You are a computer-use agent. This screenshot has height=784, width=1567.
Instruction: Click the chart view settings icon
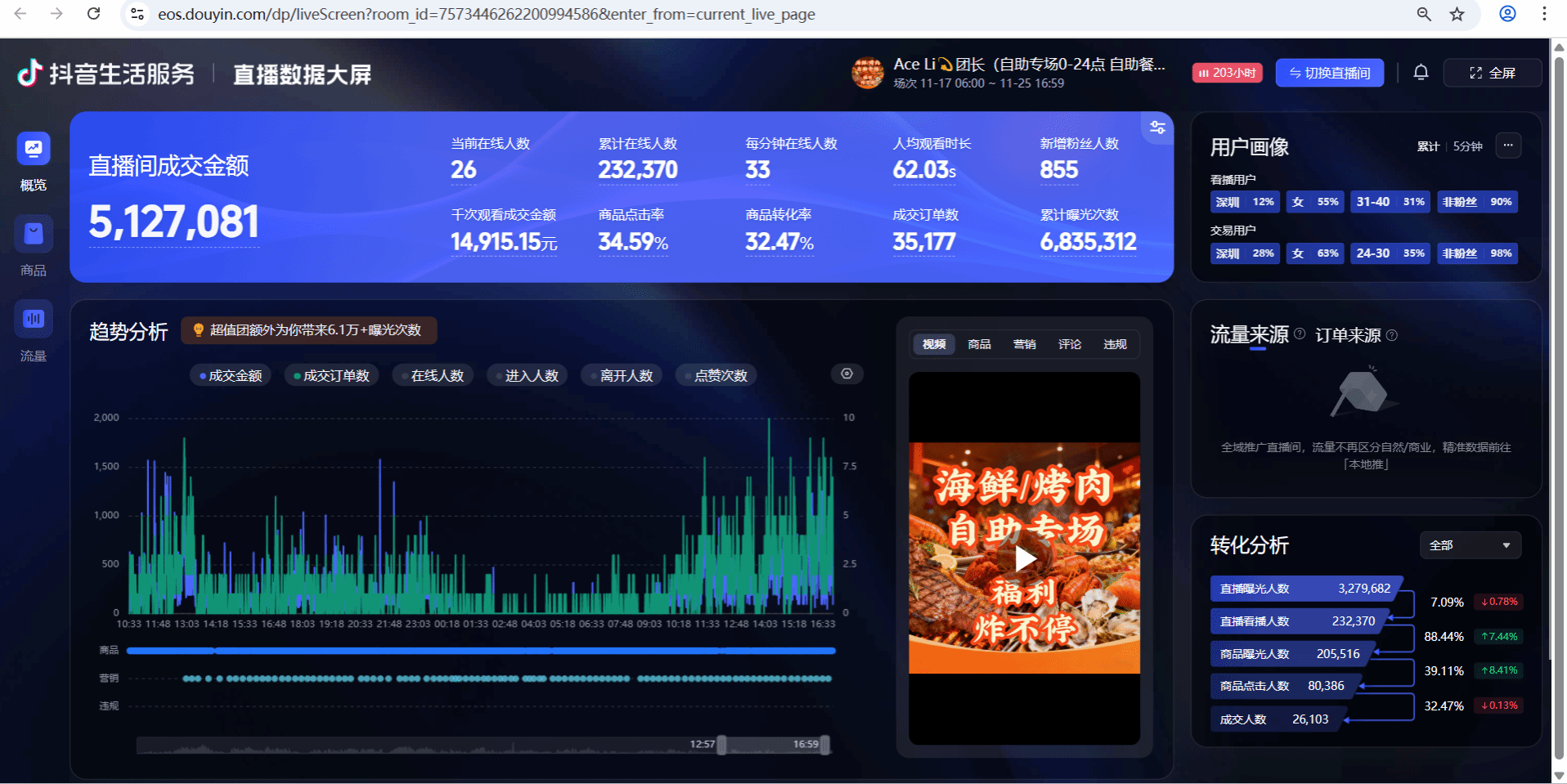tap(846, 374)
